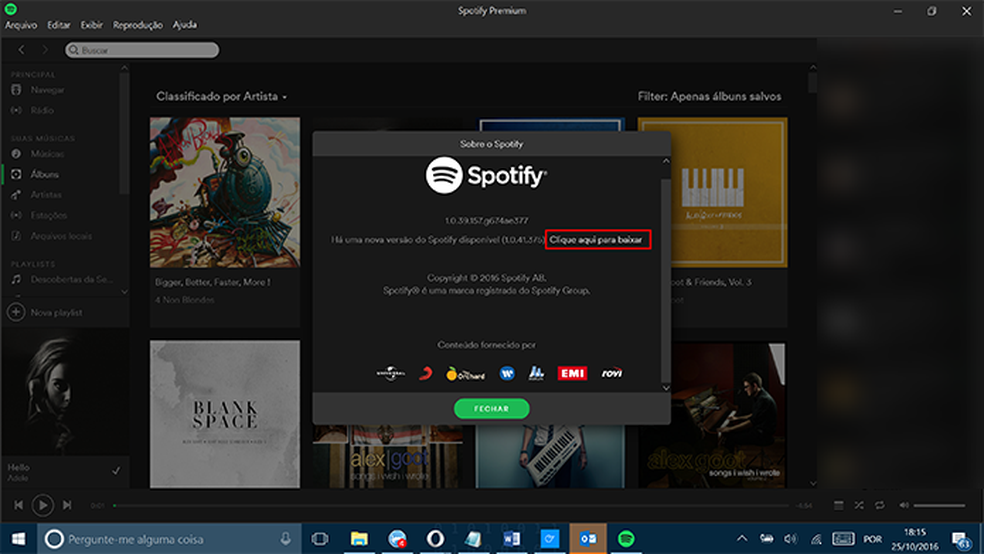This screenshot has width=984, height=554.
Task: Click the sidebar scroll down arrow
Action: (x=124, y=292)
